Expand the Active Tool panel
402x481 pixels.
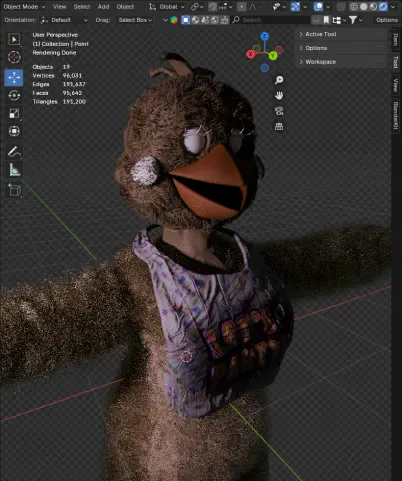click(340, 34)
